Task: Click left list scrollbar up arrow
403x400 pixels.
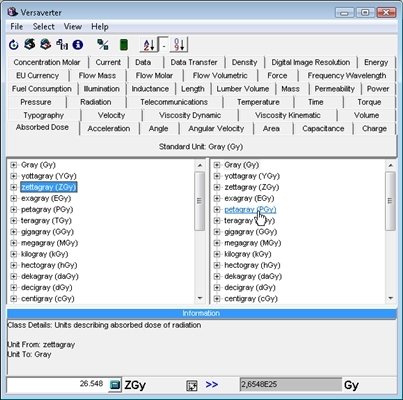Action: (x=200, y=165)
